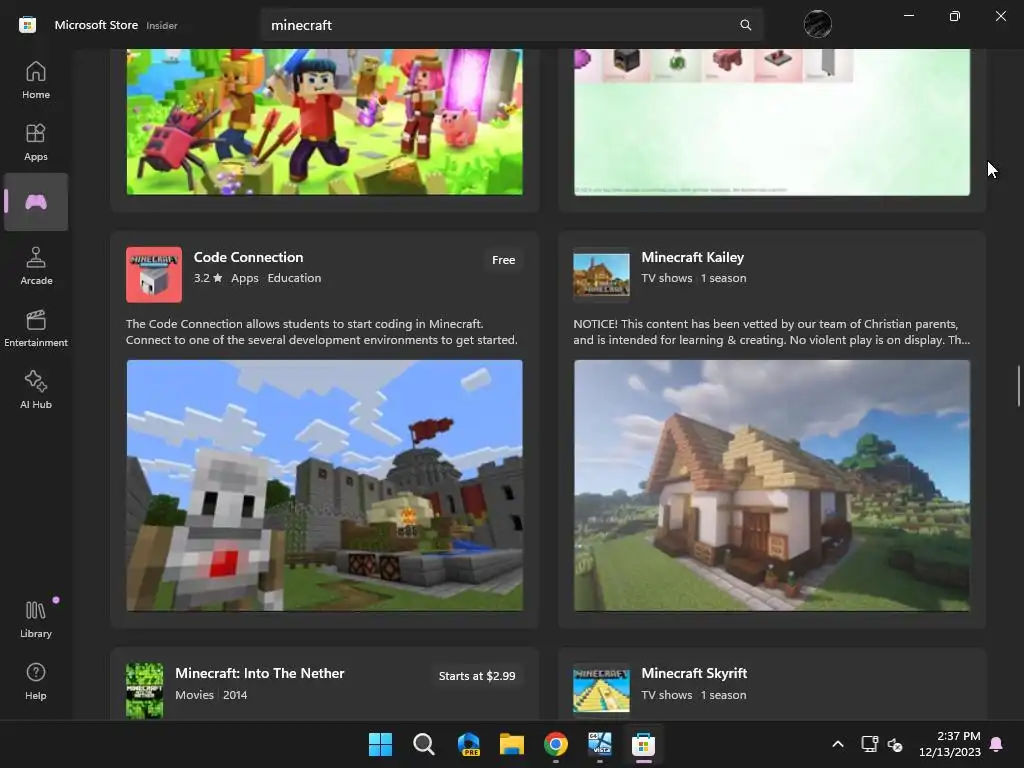Show hidden system tray icons
The height and width of the screenshot is (768, 1024).
(x=838, y=744)
